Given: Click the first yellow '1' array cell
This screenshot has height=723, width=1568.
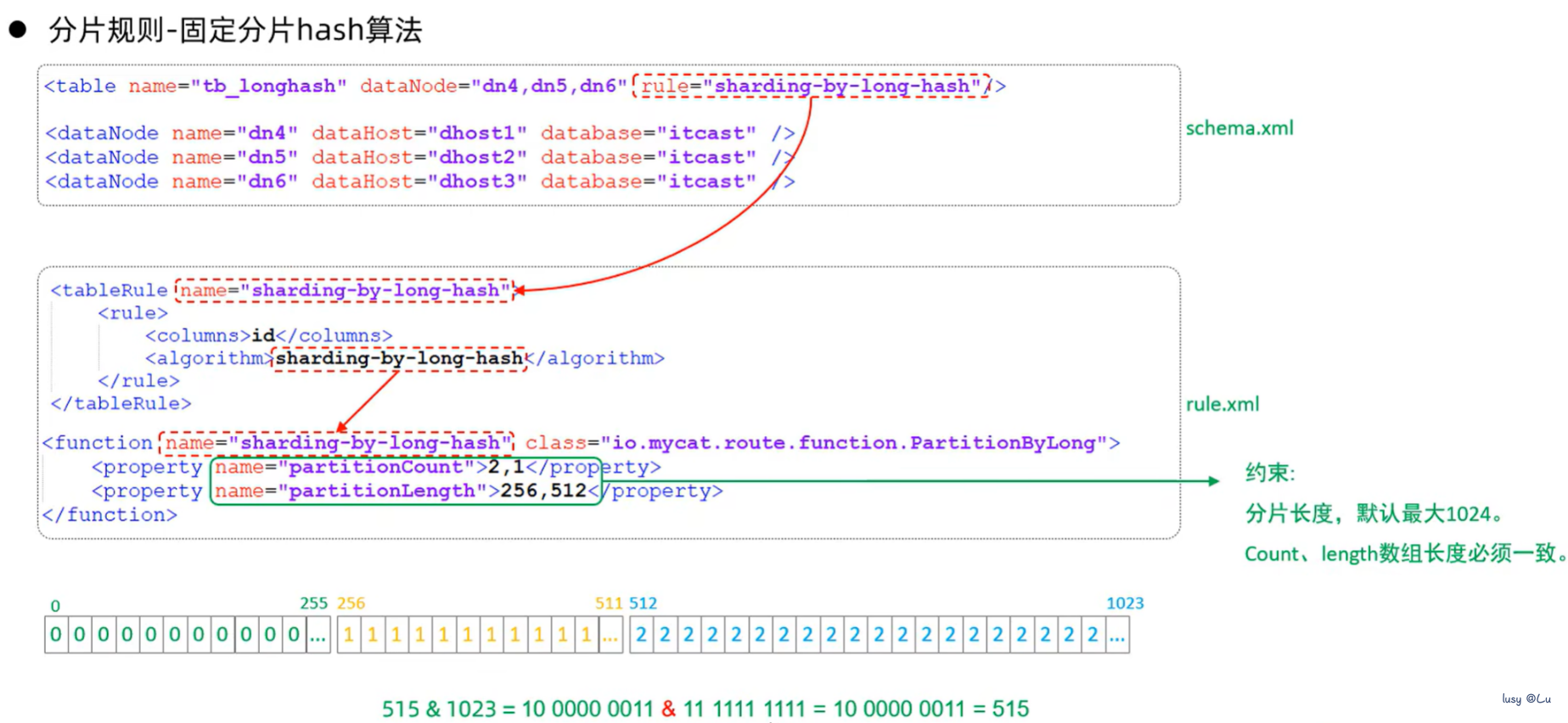Looking at the screenshot, I should tap(349, 635).
